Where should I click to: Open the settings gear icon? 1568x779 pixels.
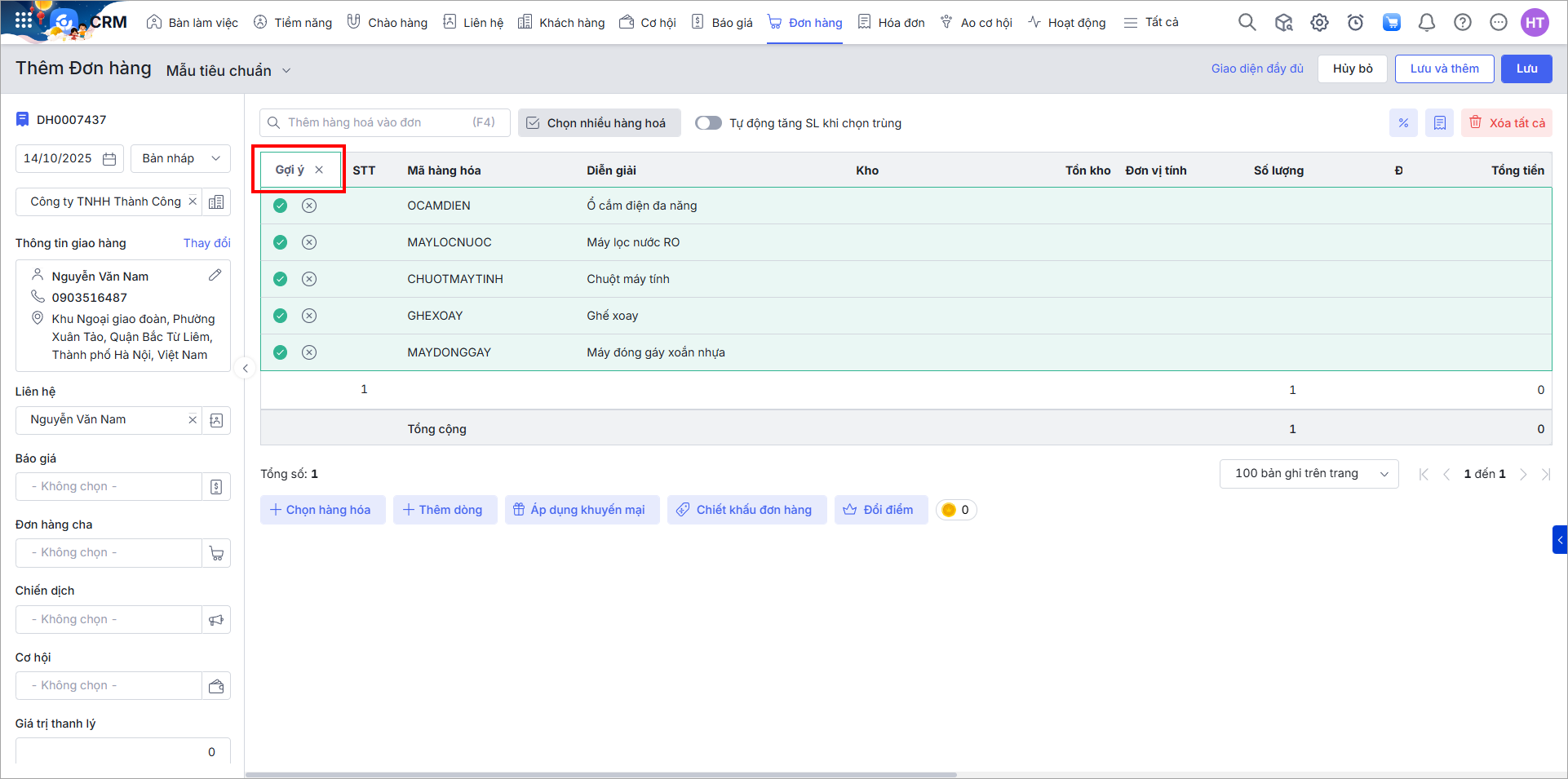coord(1319,23)
